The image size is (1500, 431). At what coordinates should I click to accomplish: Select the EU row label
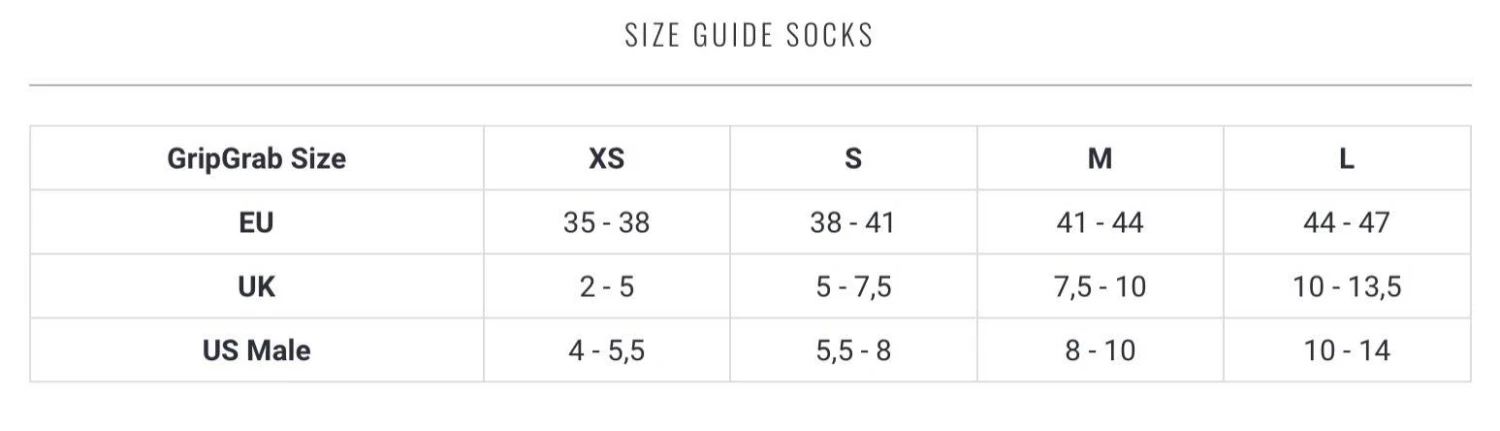point(256,222)
